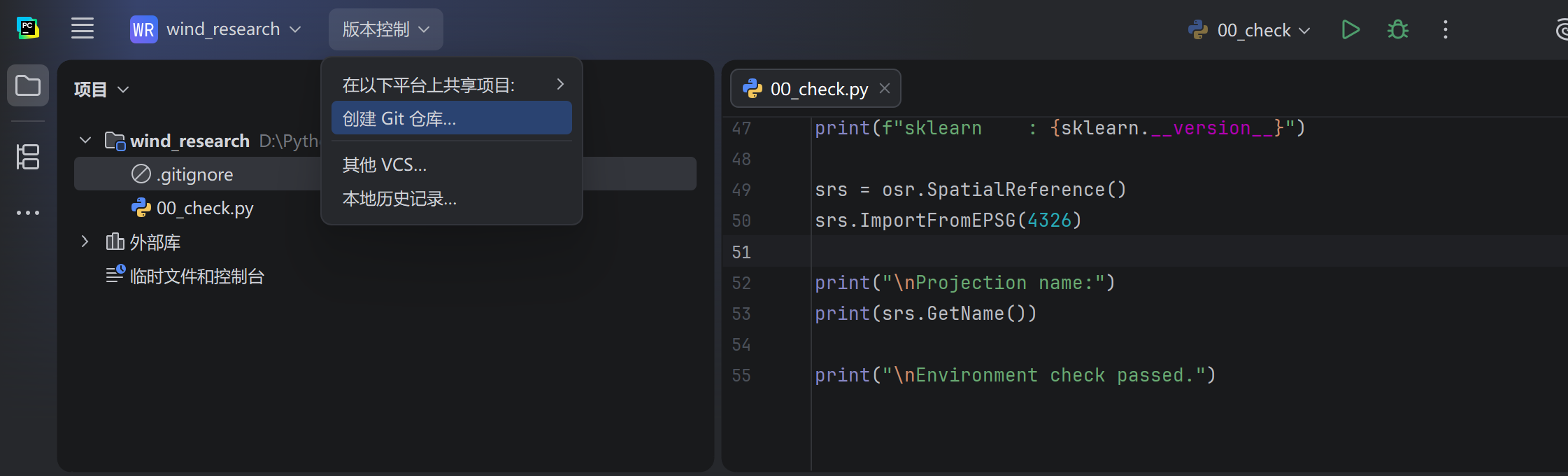This screenshot has width=1568, height=476.
Task: Click the .gitignore ignored-file icon
Action: pos(141,174)
